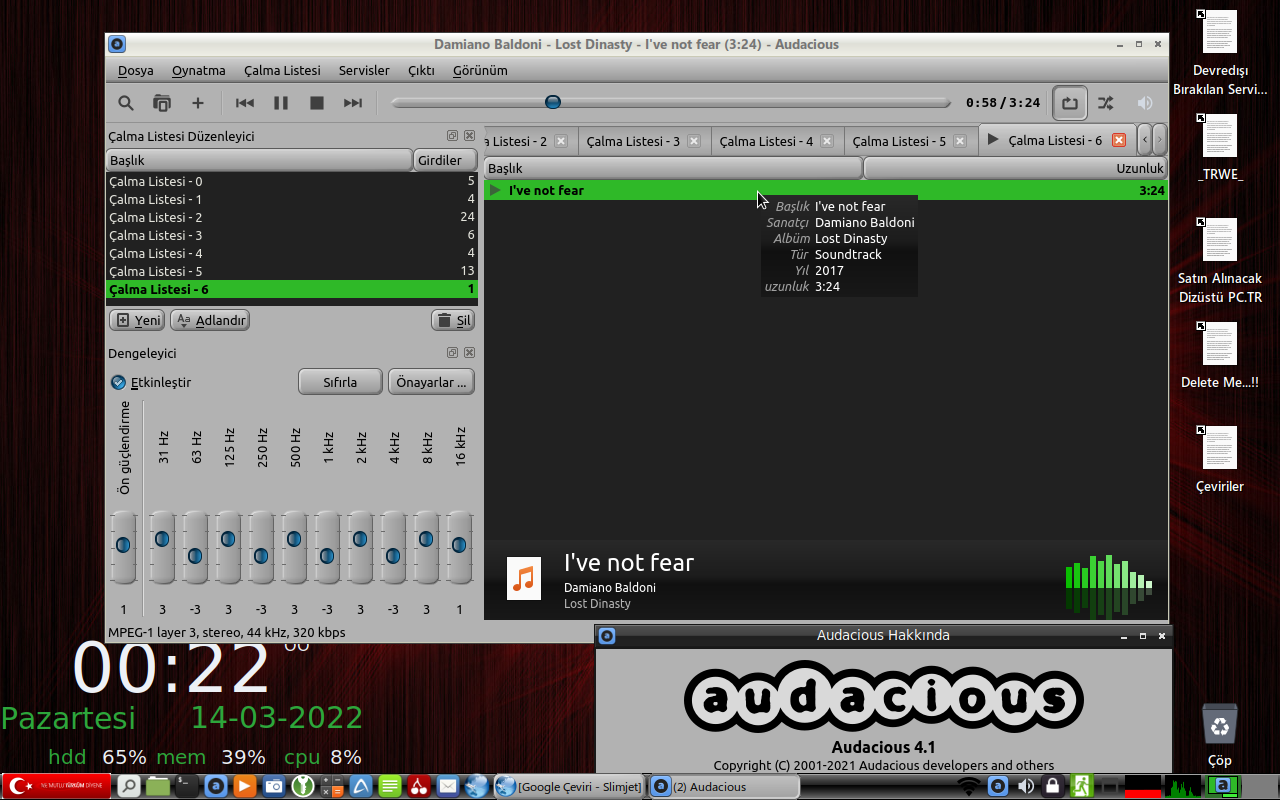Sort tracks by the Uzunluk column
Viewport: 1280px width, 800px height.
pos(1015,168)
